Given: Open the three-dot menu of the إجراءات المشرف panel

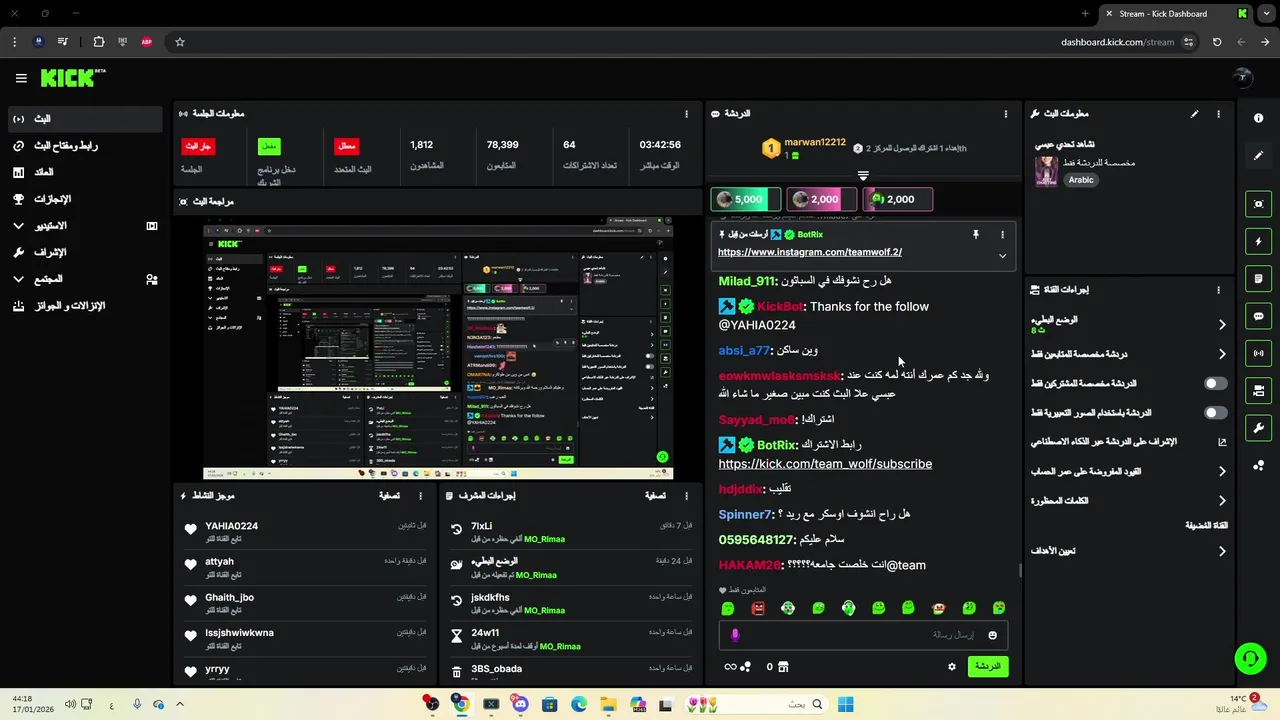Looking at the screenshot, I should click(x=686, y=496).
